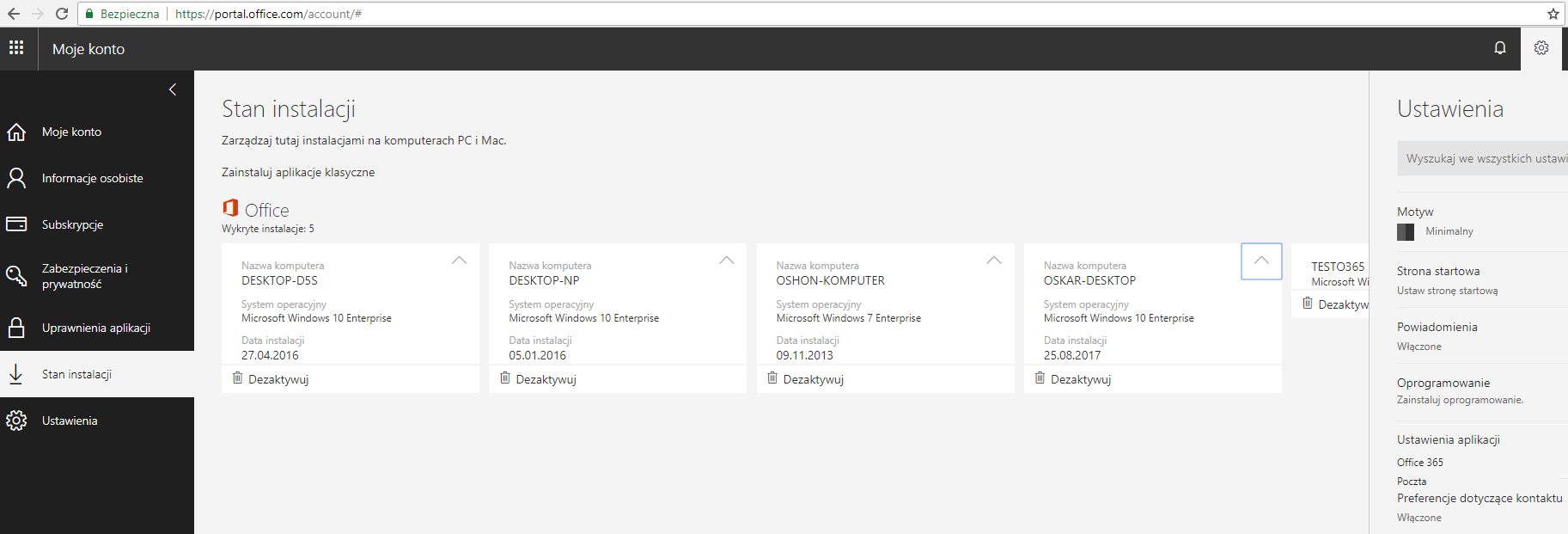Open the settings gear in header
Viewport: 1568px width, 534px height.
click(x=1541, y=48)
